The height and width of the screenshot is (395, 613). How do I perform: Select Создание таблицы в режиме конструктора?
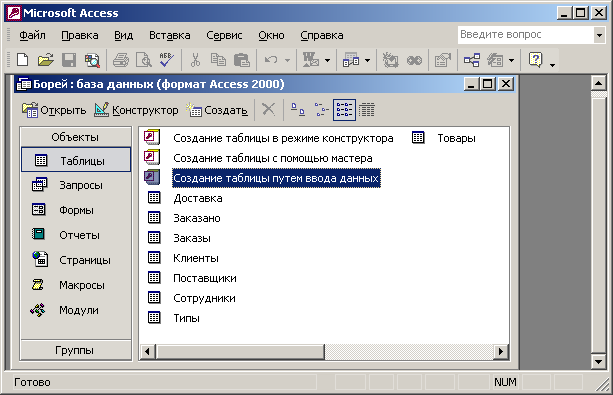[x=269, y=138]
